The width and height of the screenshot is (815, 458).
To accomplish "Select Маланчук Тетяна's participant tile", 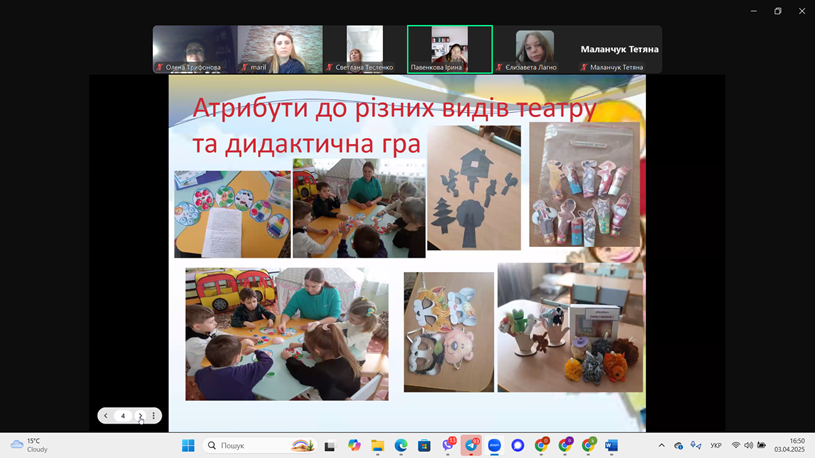I will [620, 49].
